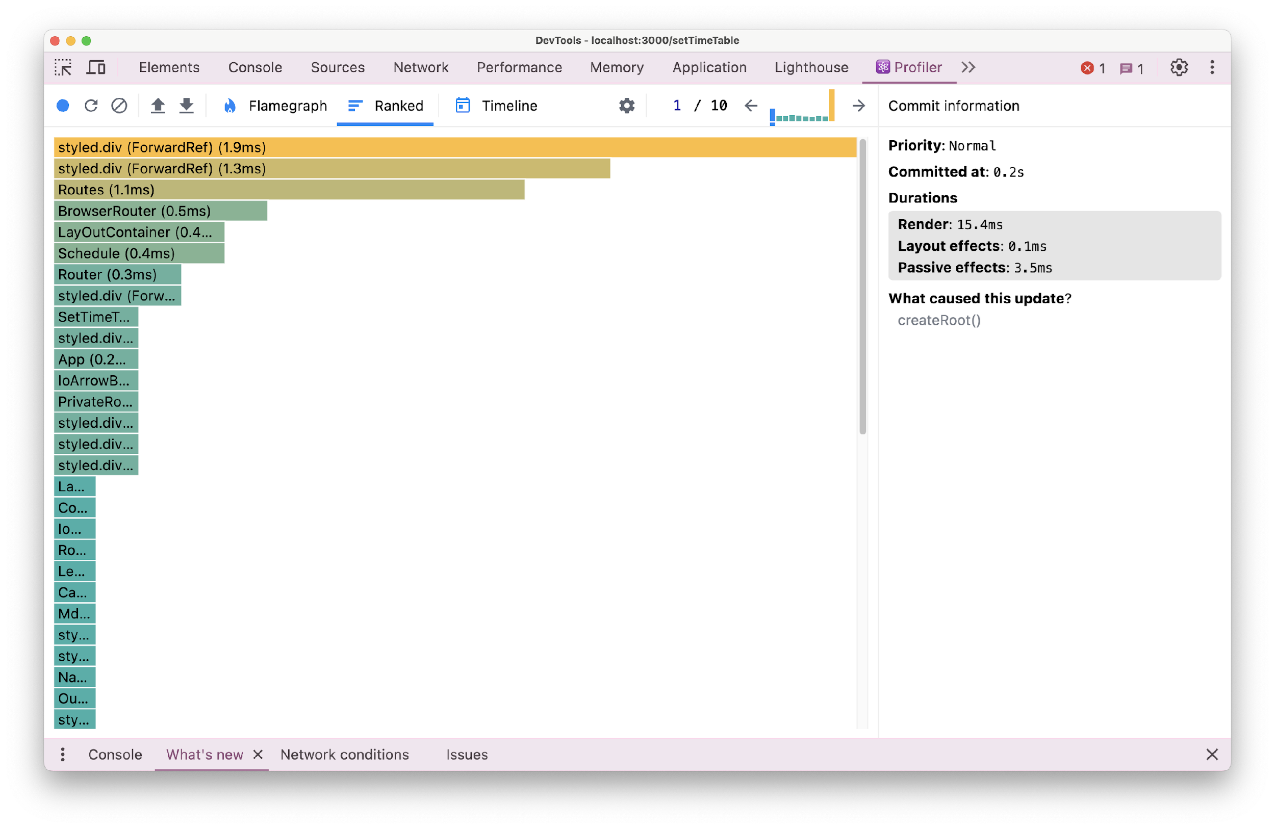Select the SetTimeT... component bar
Image resolution: width=1275 pixels, height=829 pixels.
[x=96, y=317]
